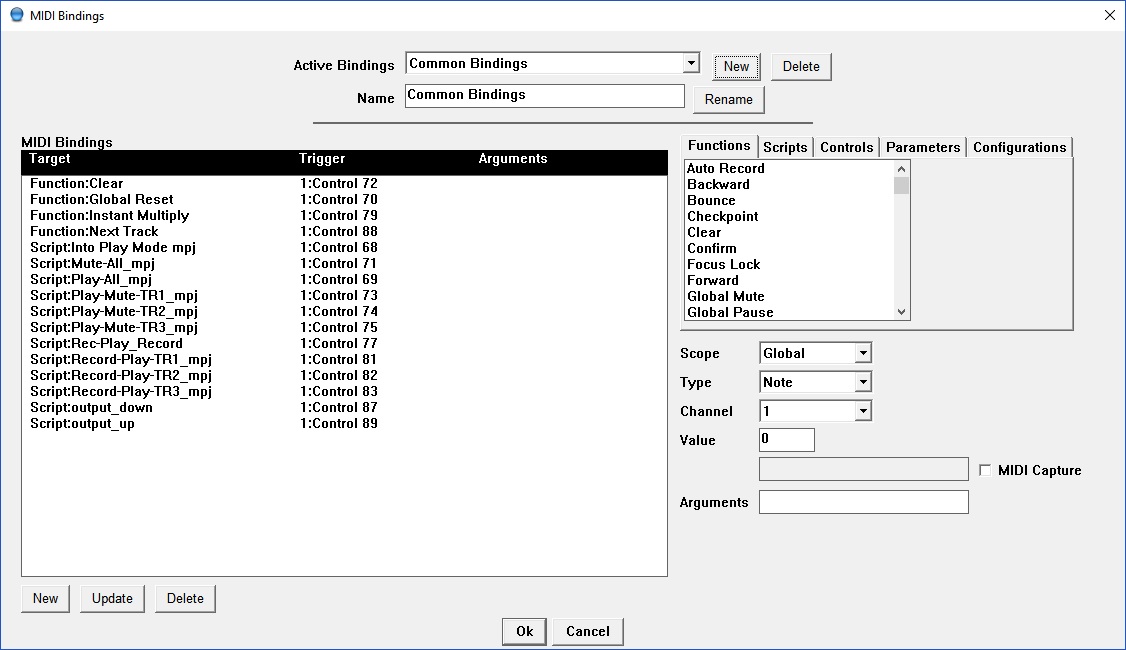This screenshot has height=650, width=1126.
Task: Click the Arguments column header
Action: (x=513, y=159)
